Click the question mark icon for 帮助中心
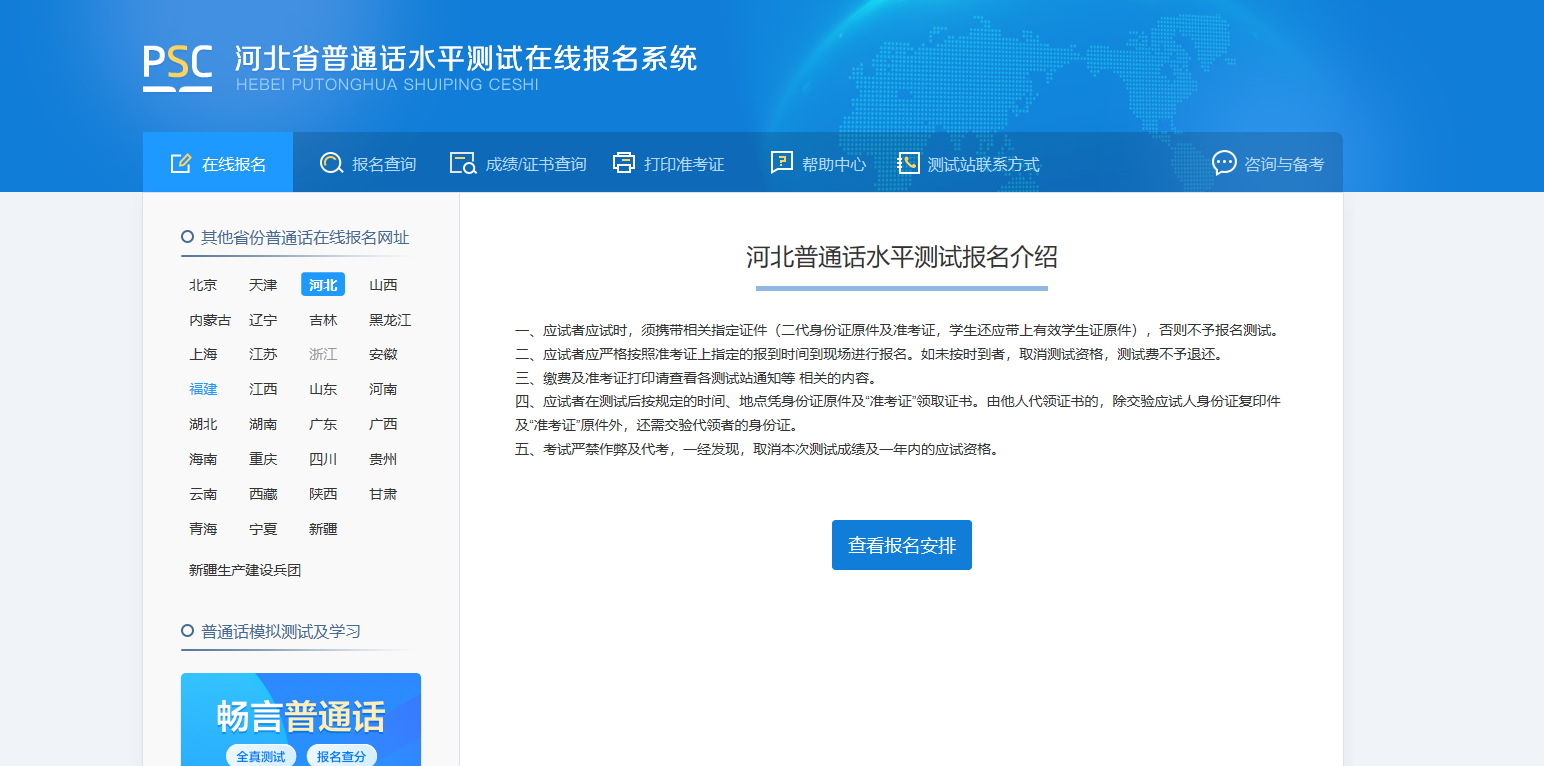This screenshot has height=766, width=1544. click(782, 163)
